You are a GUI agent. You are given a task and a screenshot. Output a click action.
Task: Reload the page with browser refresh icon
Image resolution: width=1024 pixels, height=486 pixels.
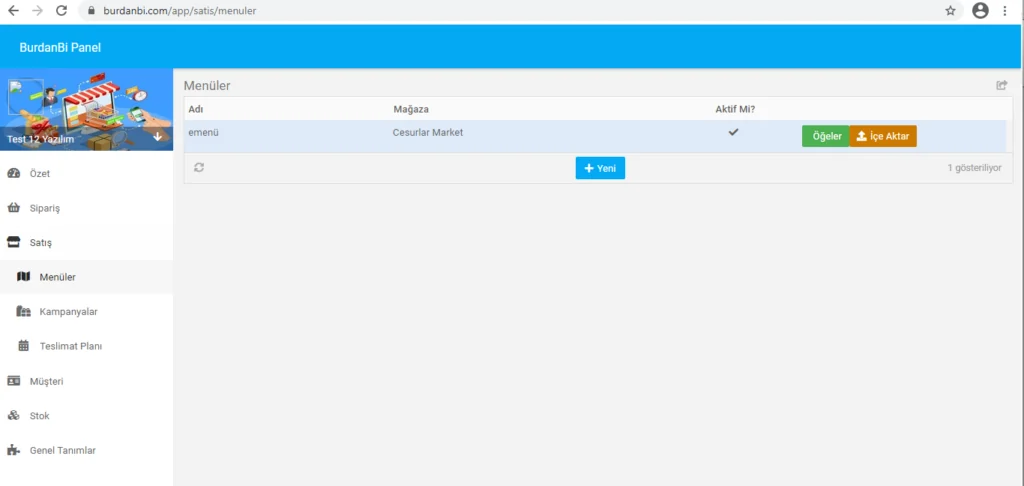click(x=61, y=10)
